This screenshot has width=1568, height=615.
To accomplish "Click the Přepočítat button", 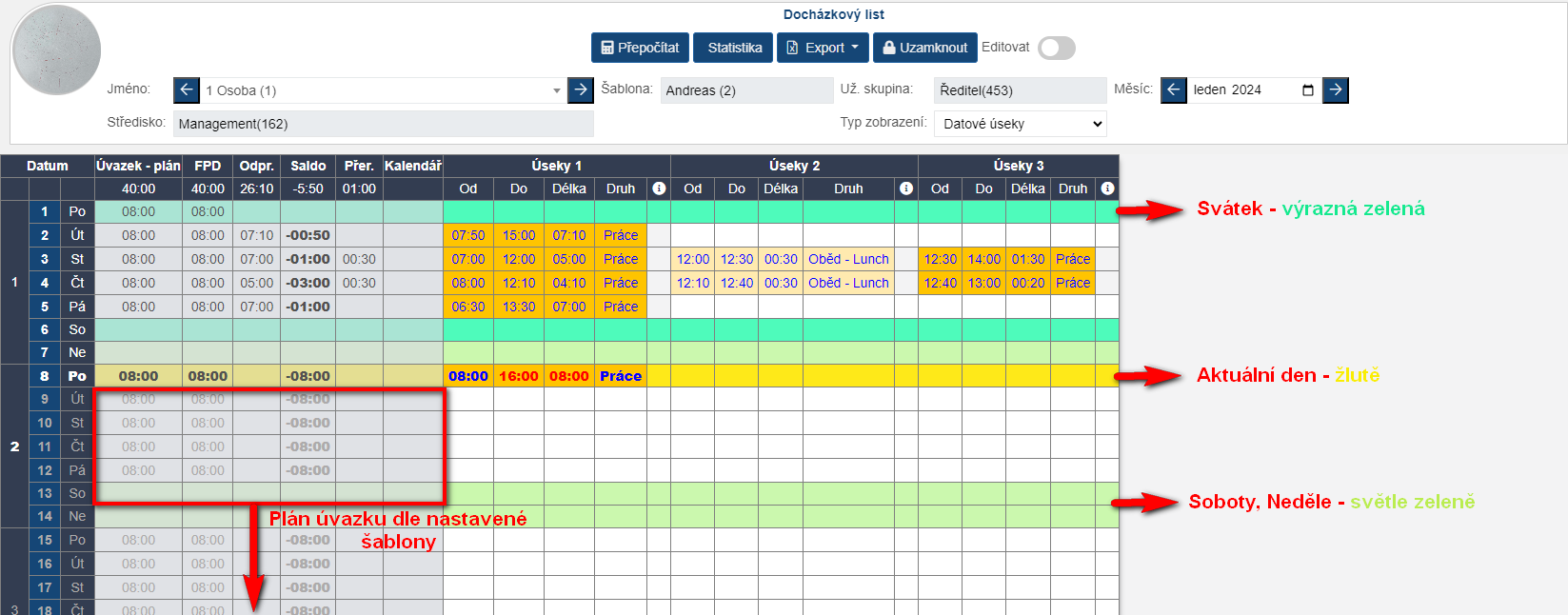I will (640, 48).
